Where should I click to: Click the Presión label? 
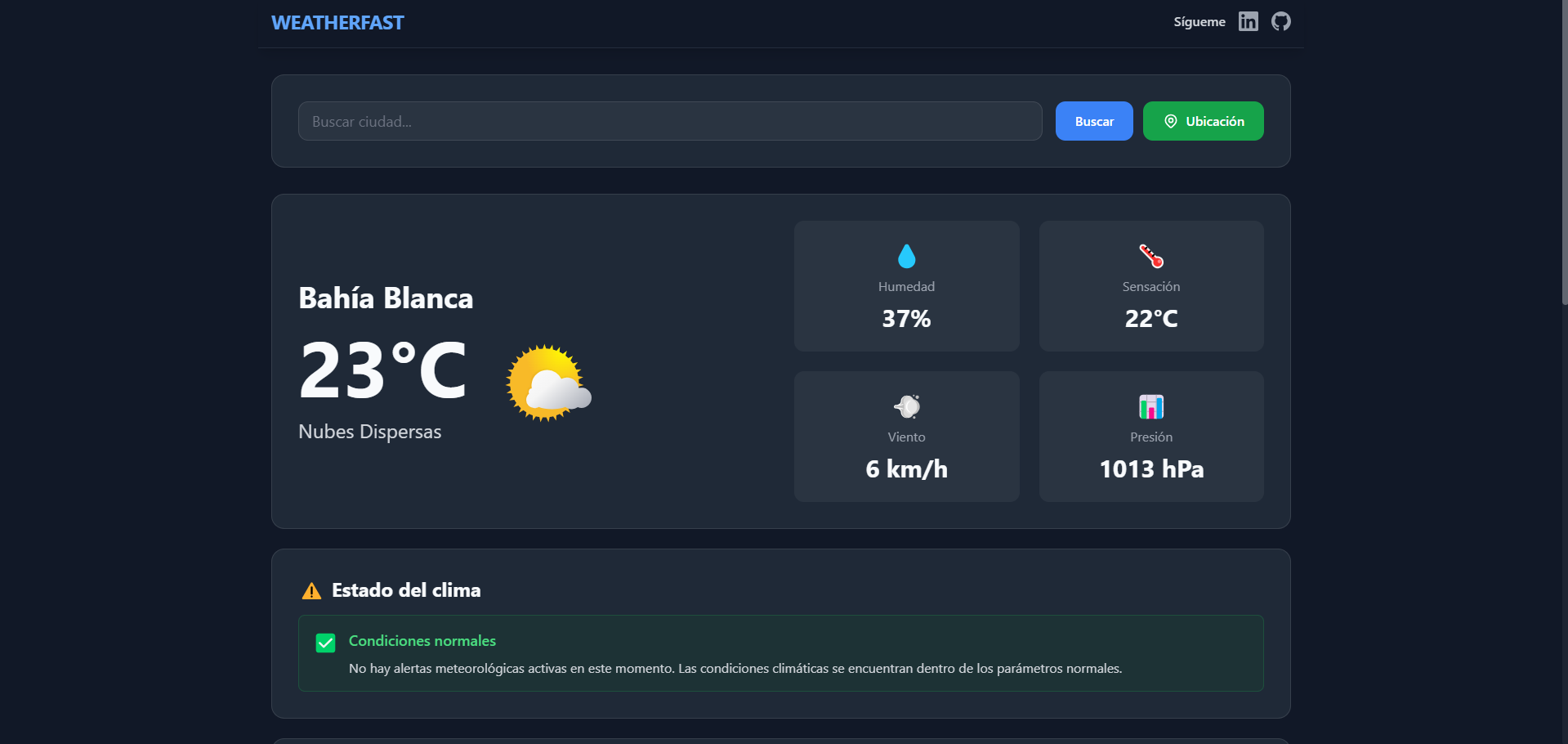tap(1151, 437)
